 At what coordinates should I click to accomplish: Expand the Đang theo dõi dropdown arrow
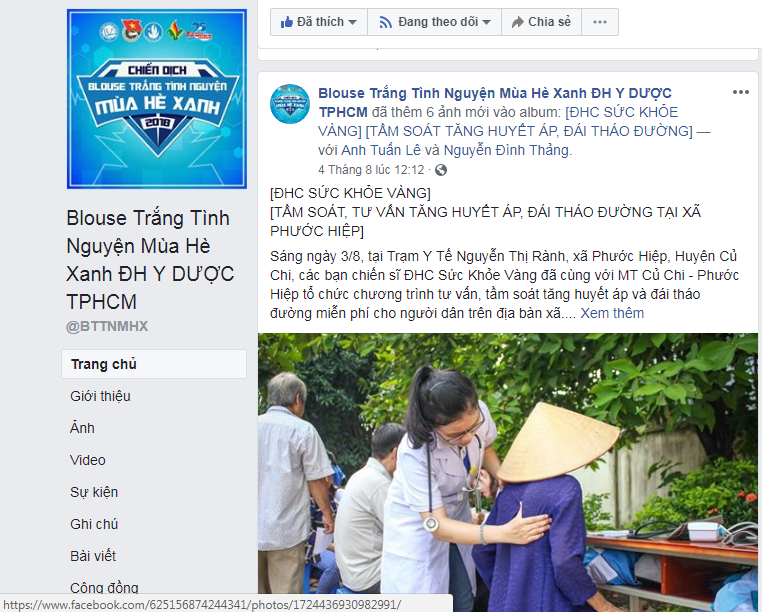[x=486, y=22]
